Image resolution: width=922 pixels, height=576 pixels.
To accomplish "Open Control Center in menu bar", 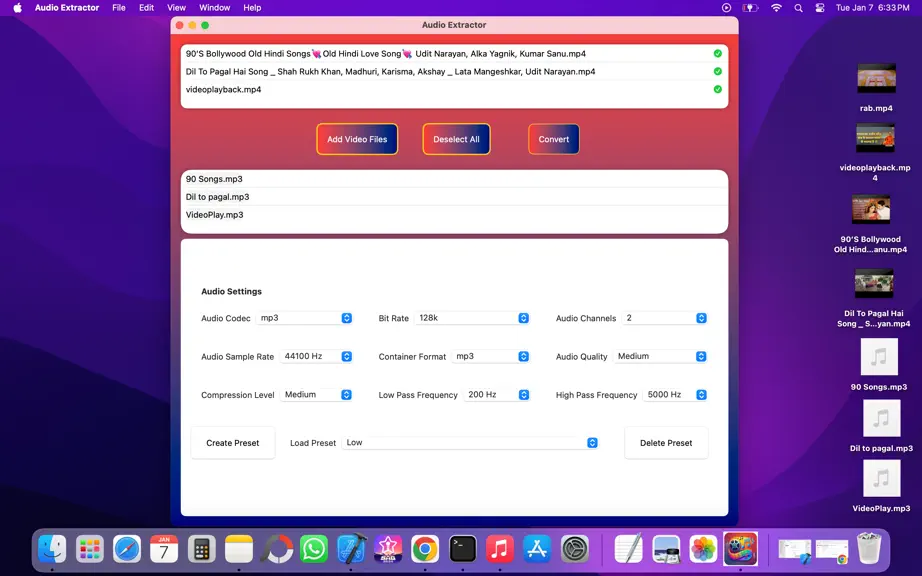I will (820, 8).
